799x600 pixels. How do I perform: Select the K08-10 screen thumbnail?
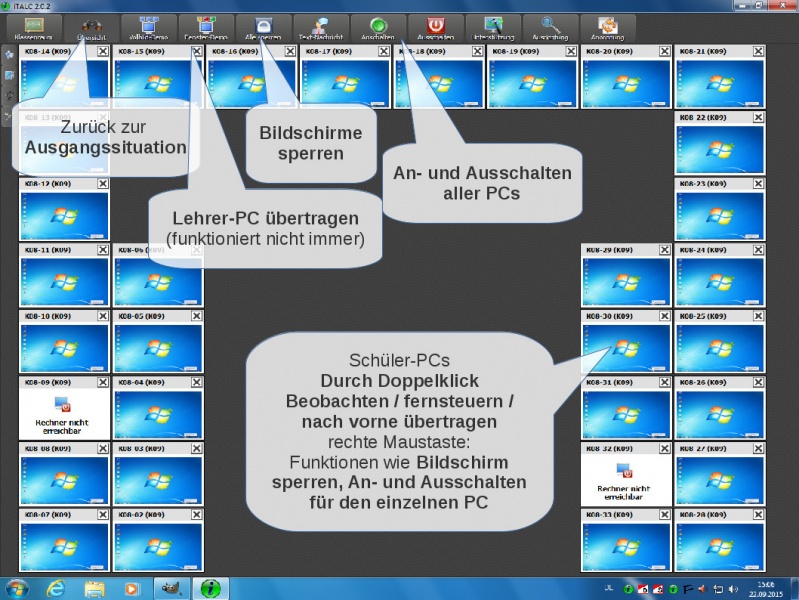coord(64,348)
